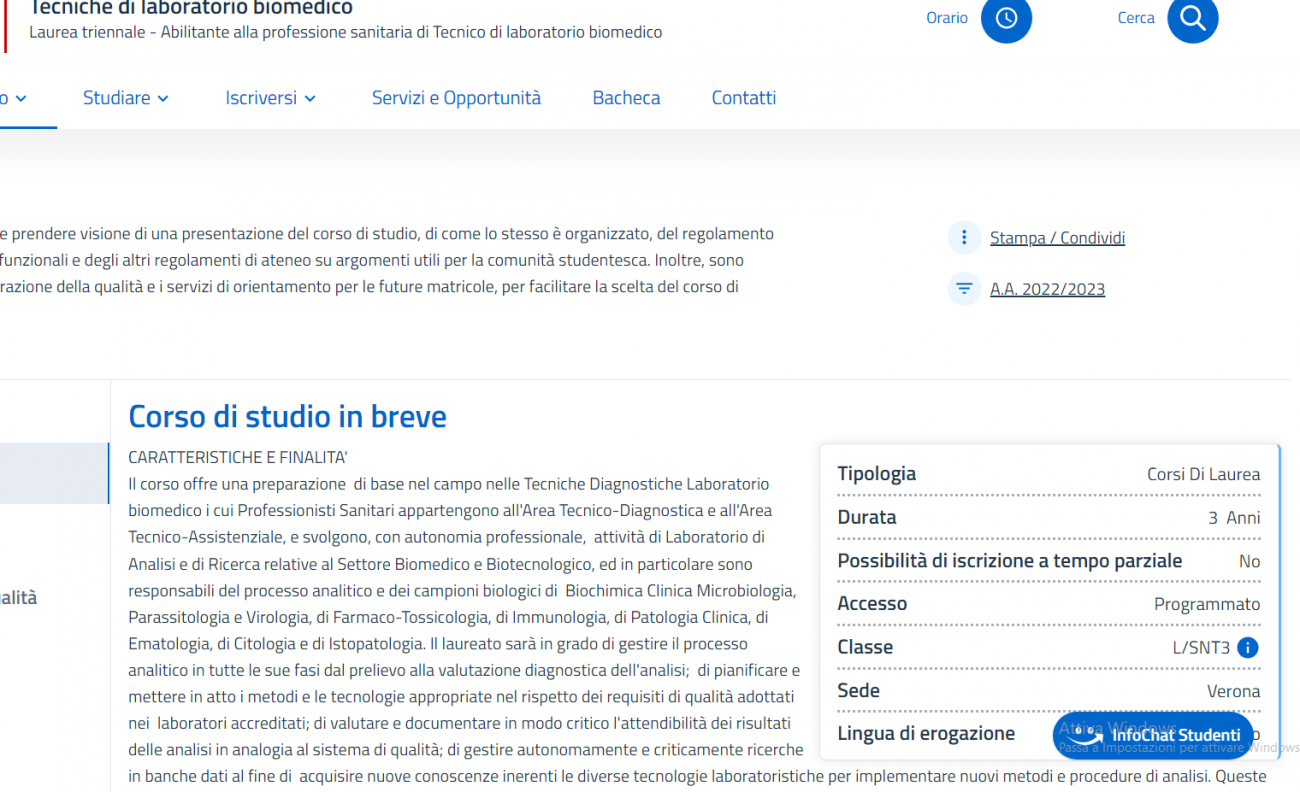This screenshot has width=1300, height=792.
Task: Expand the Iscriversi menu
Action: (270, 98)
